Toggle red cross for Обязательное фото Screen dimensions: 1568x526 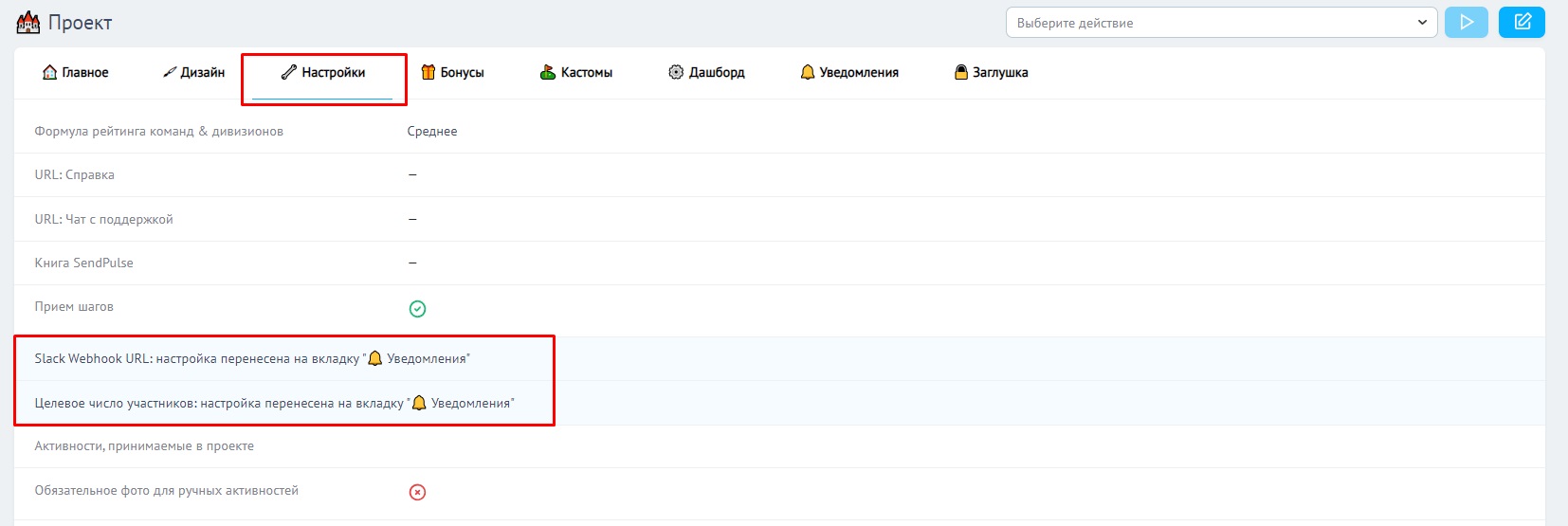[x=417, y=492]
